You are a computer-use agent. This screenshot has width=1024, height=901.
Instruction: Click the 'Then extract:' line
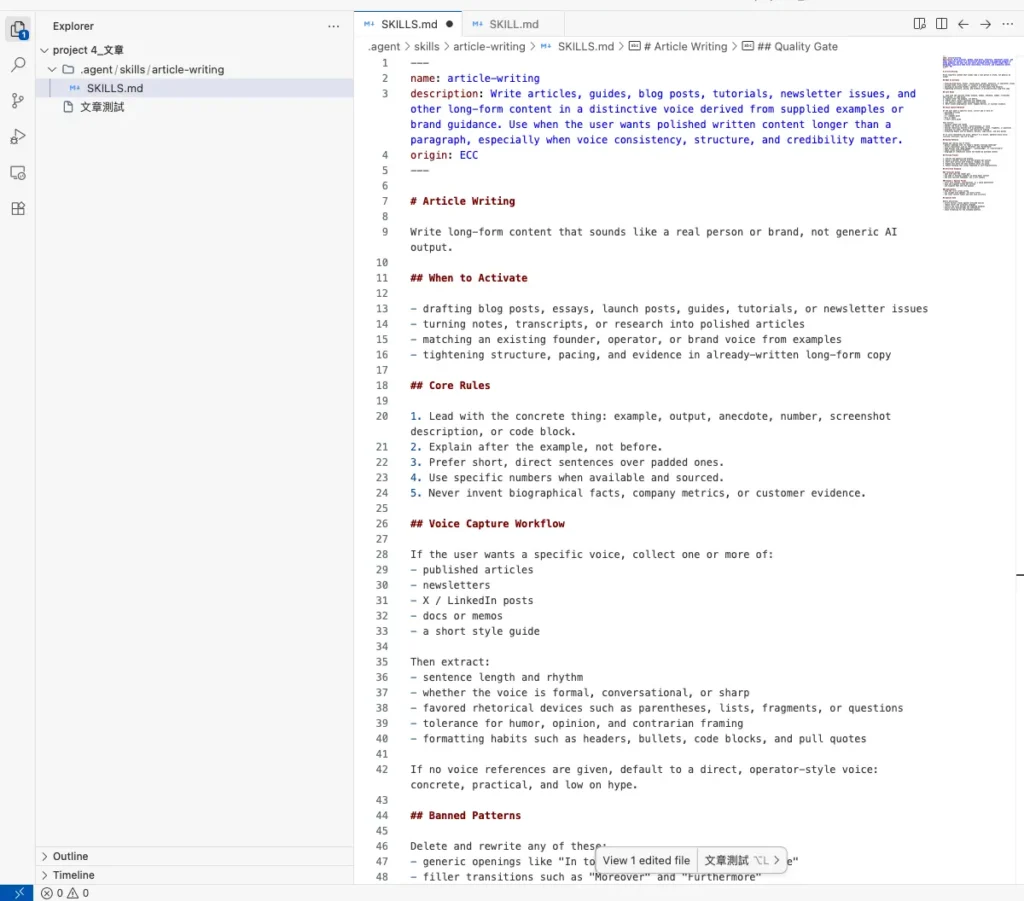(449, 662)
